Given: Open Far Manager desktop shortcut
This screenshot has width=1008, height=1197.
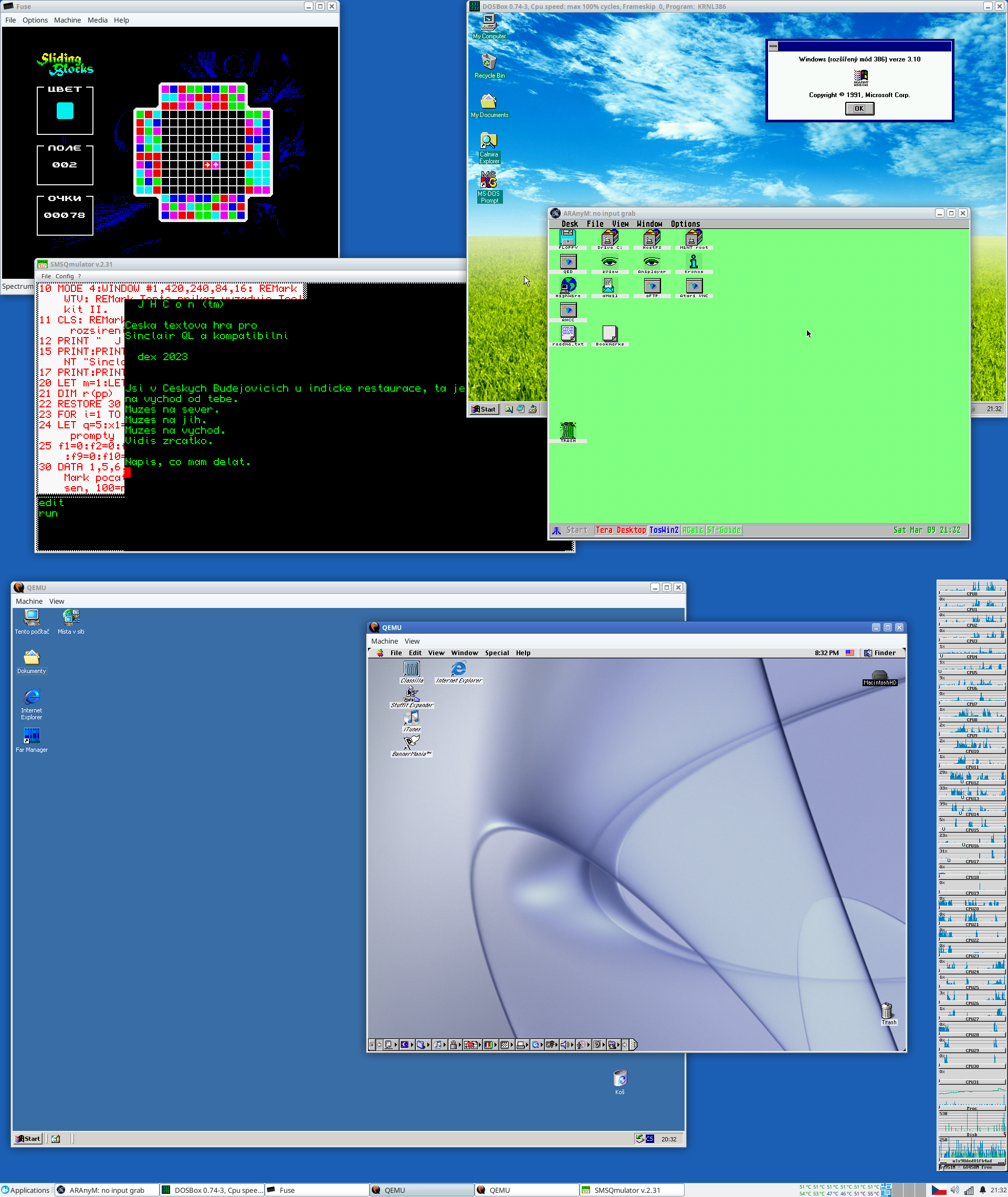Looking at the screenshot, I should coord(31,736).
